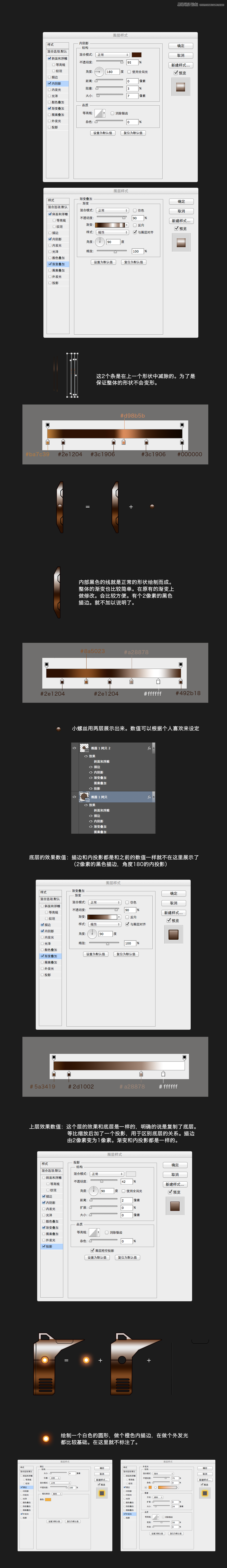This screenshot has height=1568, width=227.
Task: Click style preview thumbnail in 内阴影 dialog
Action: click(x=181, y=86)
